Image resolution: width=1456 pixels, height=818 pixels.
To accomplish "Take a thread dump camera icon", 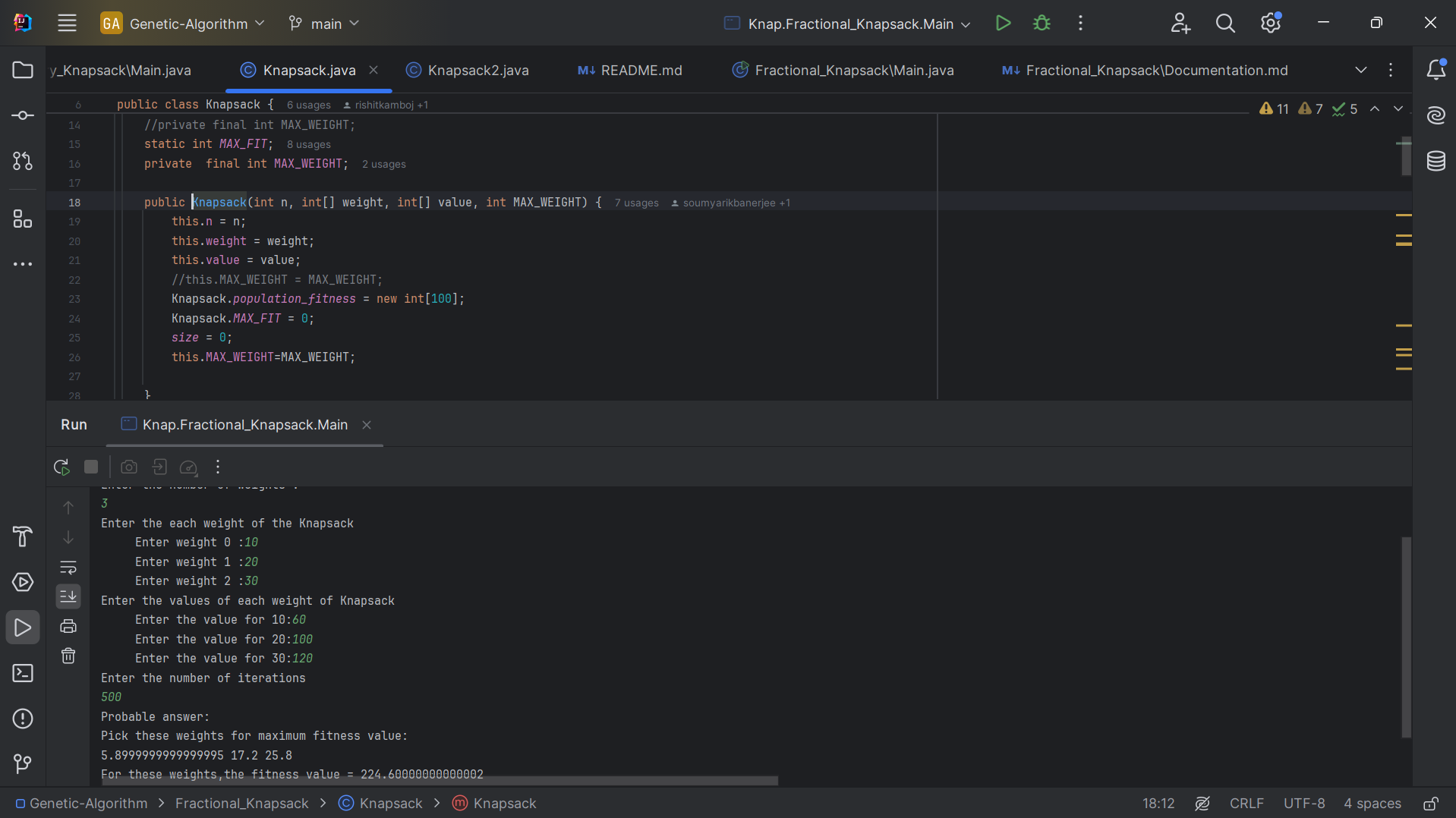I will tap(129, 467).
